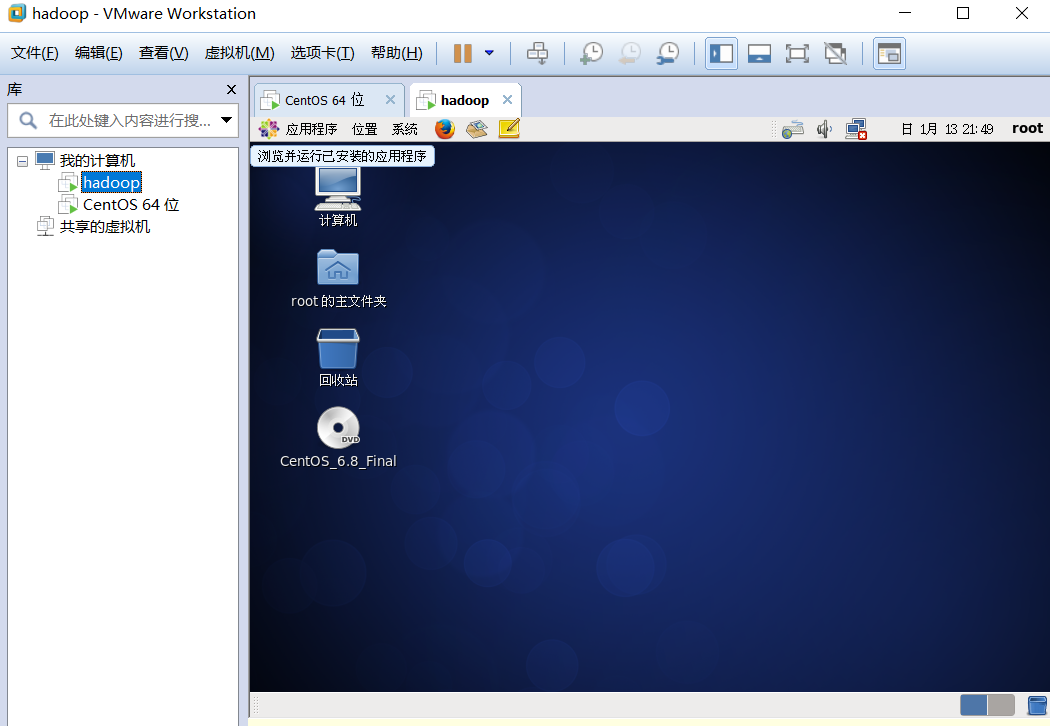Pause the virtual machine

click(463, 53)
